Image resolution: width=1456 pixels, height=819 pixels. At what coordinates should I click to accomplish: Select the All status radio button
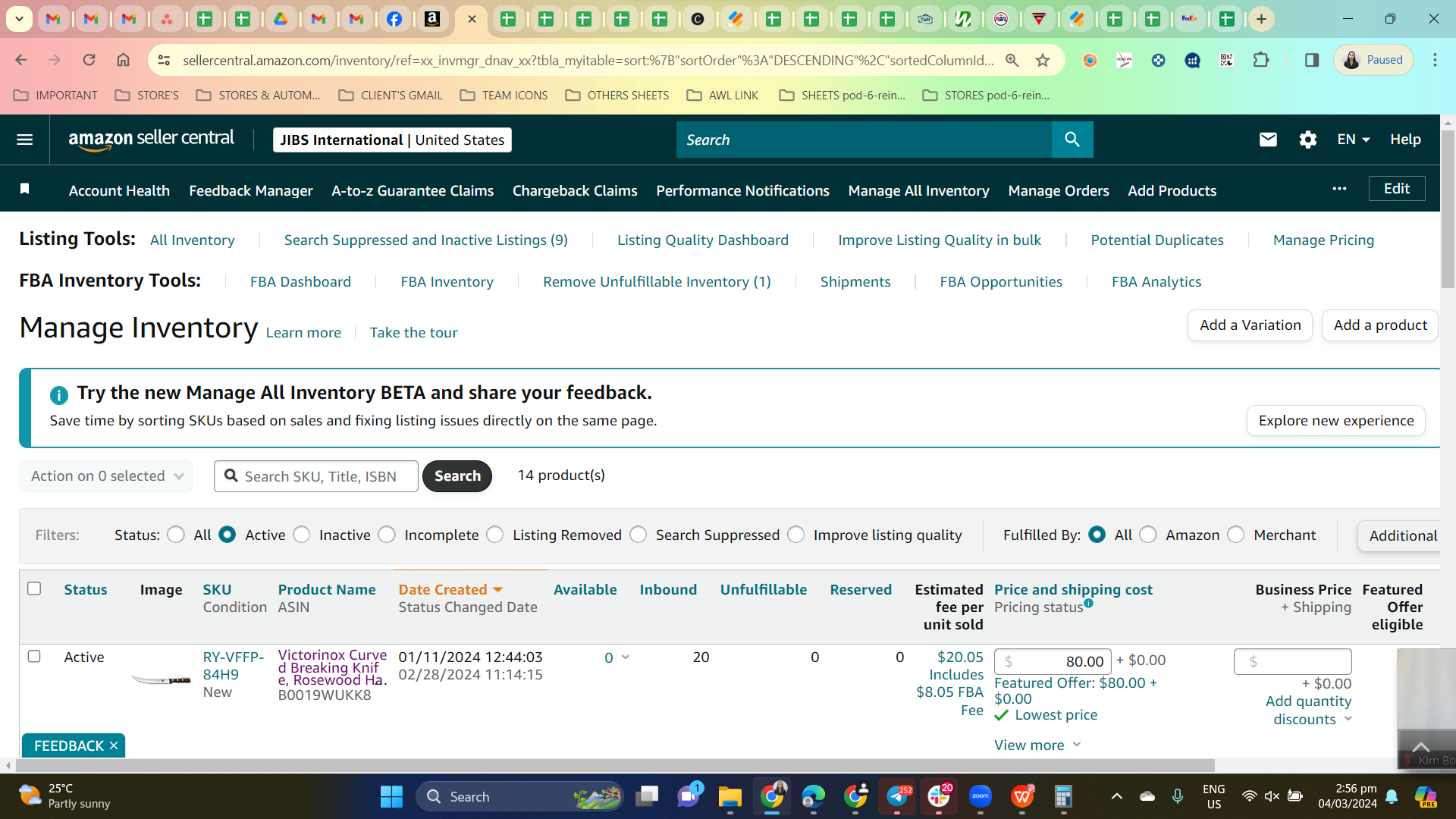click(x=176, y=535)
